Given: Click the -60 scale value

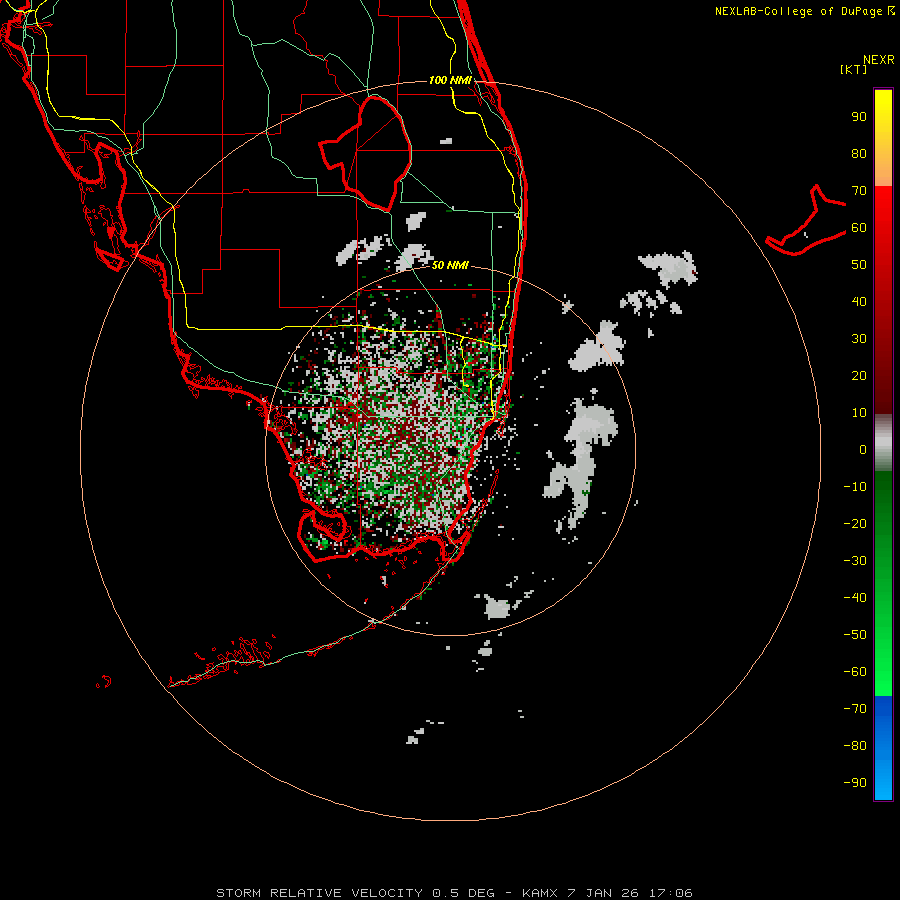Looking at the screenshot, I should coord(855,672).
